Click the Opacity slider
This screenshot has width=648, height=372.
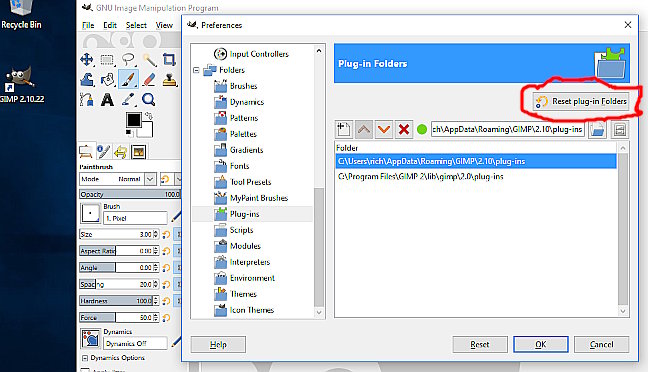(x=130, y=194)
